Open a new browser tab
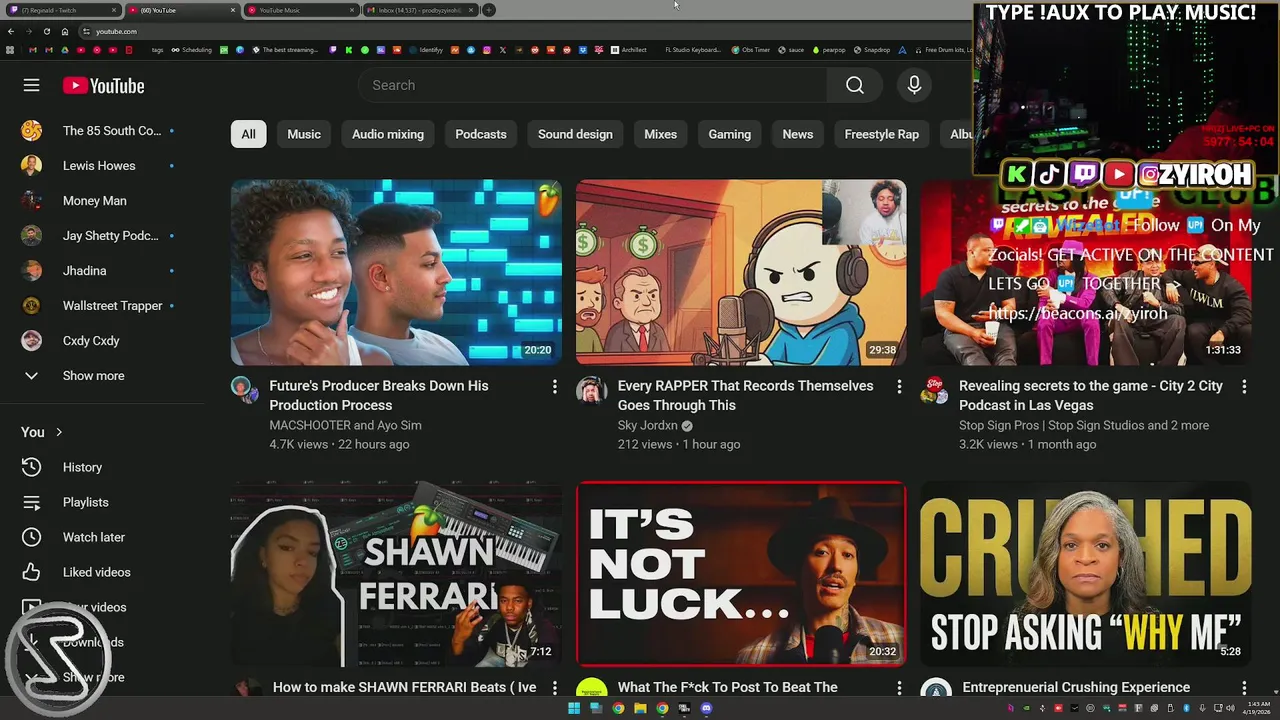The image size is (1280, 720). (488, 10)
